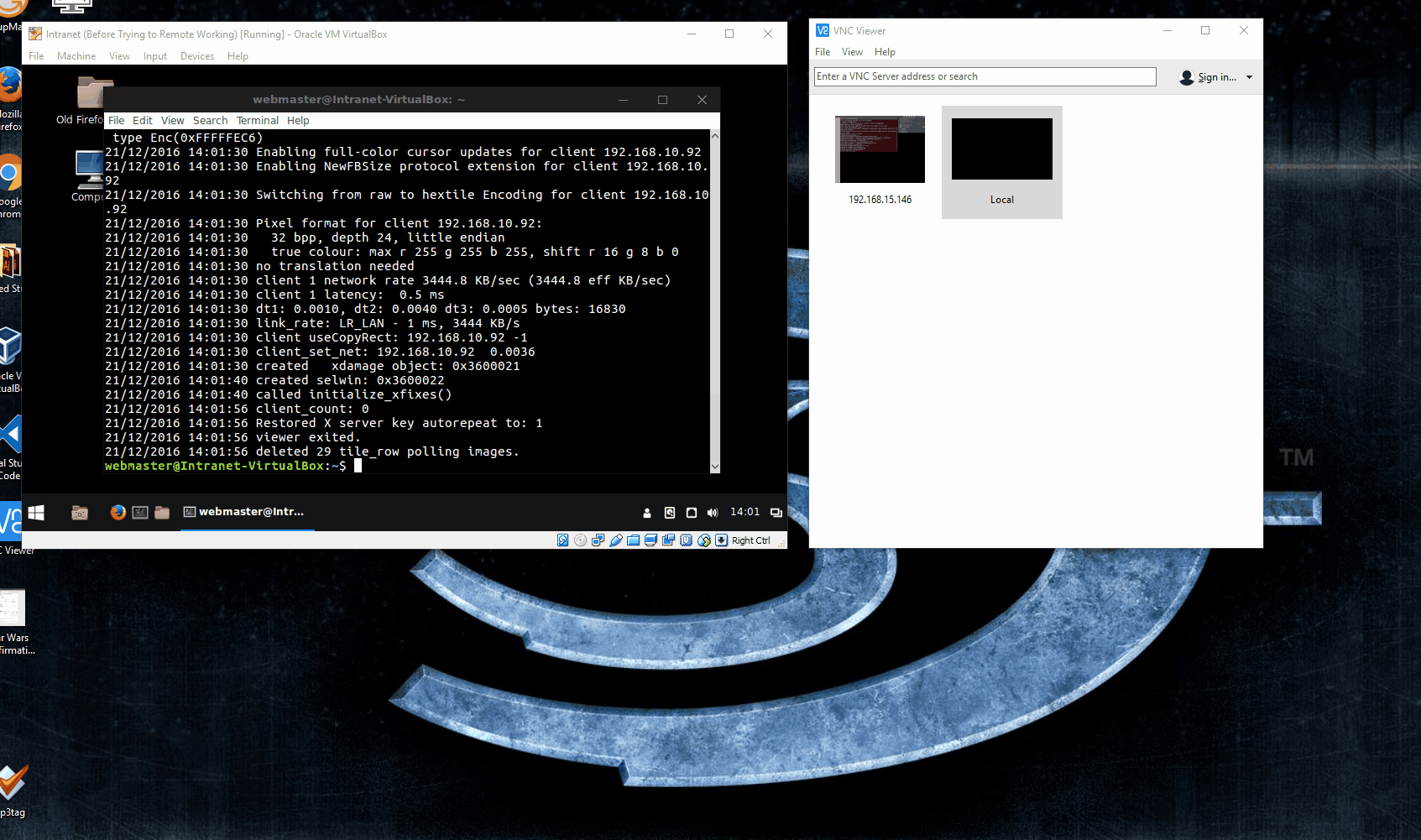
Task: Open the shared folders icon in VirtualBox status bar
Action: coord(633,540)
